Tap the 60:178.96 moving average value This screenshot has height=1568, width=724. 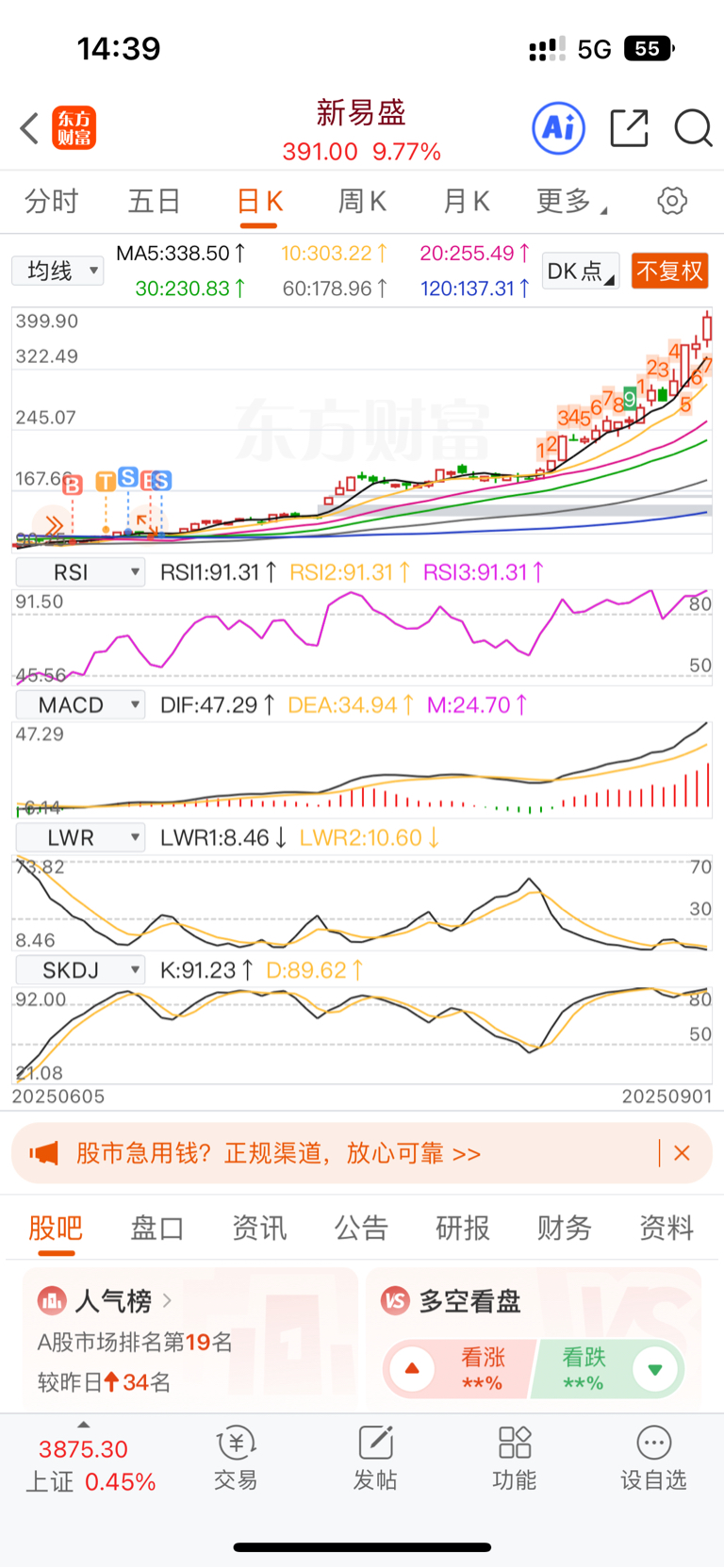335,289
